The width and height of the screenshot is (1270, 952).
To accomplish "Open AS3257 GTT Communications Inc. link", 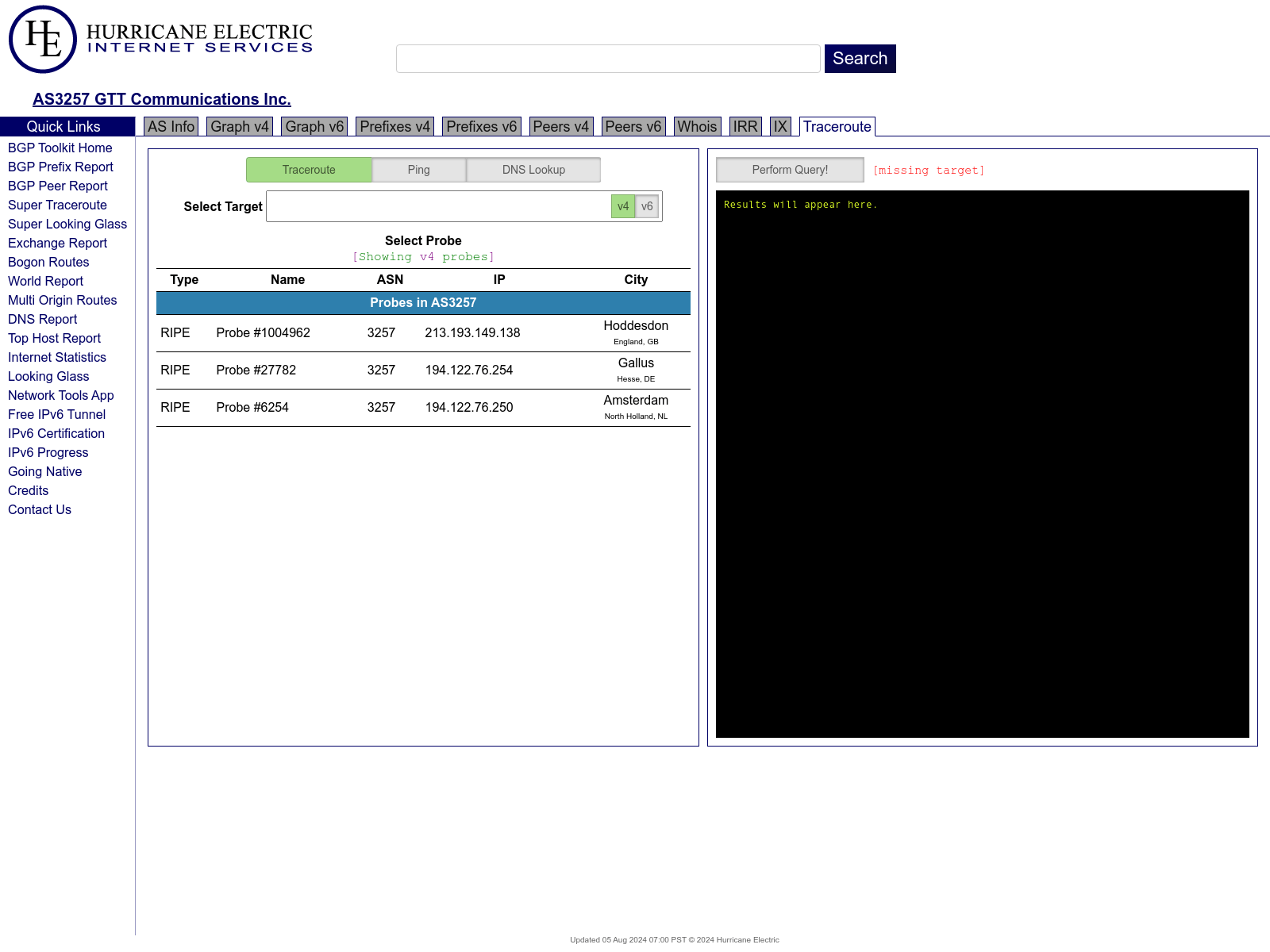I will (x=162, y=99).
